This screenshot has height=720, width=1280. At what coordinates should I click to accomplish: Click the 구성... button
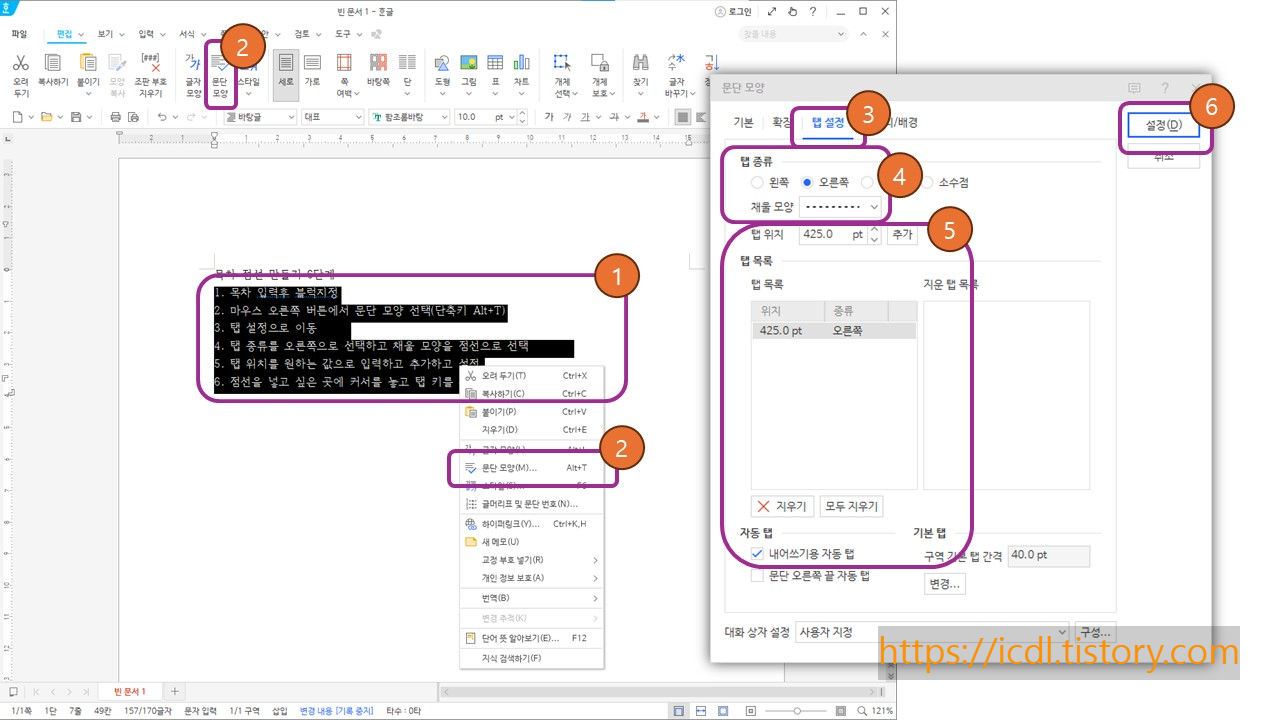click(1096, 632)
